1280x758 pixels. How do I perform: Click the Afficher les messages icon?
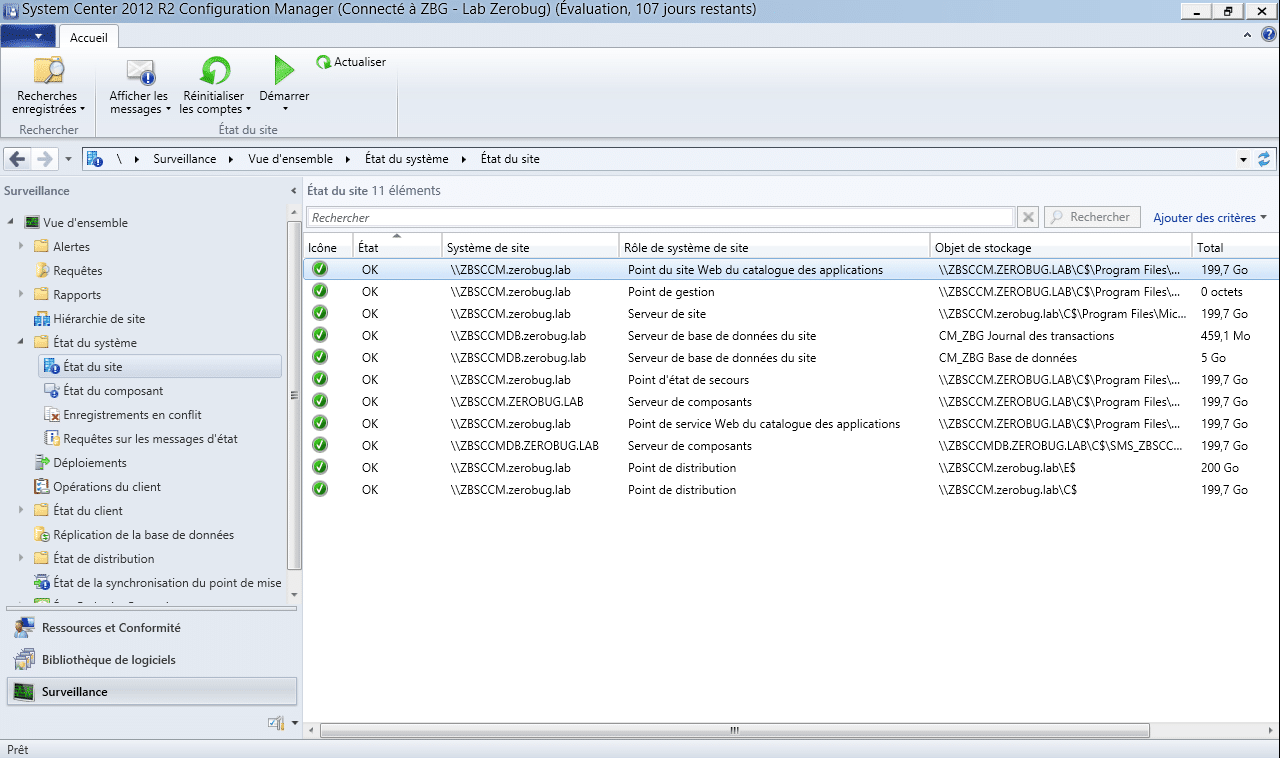[x=139, y=71]
